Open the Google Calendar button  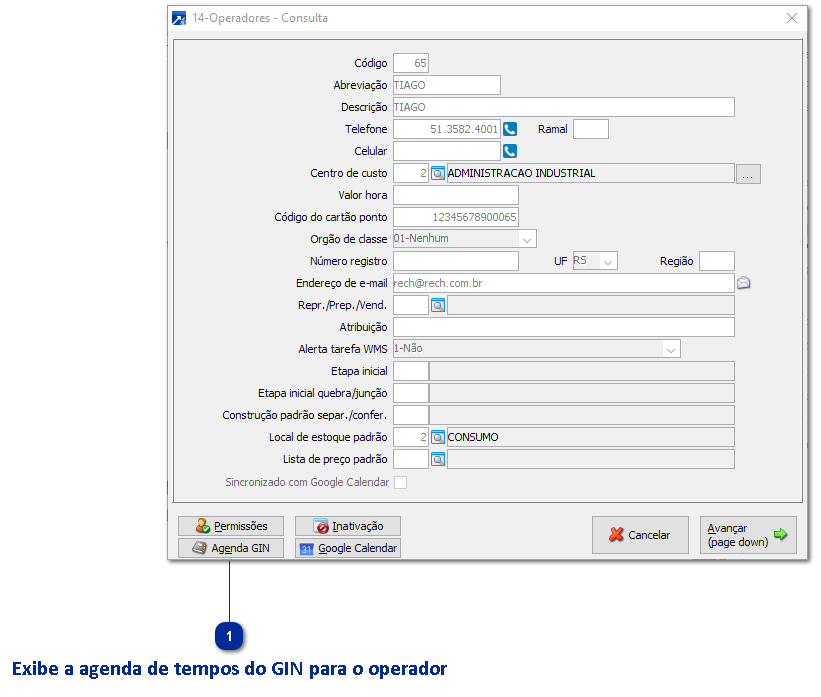click(348, 548)
